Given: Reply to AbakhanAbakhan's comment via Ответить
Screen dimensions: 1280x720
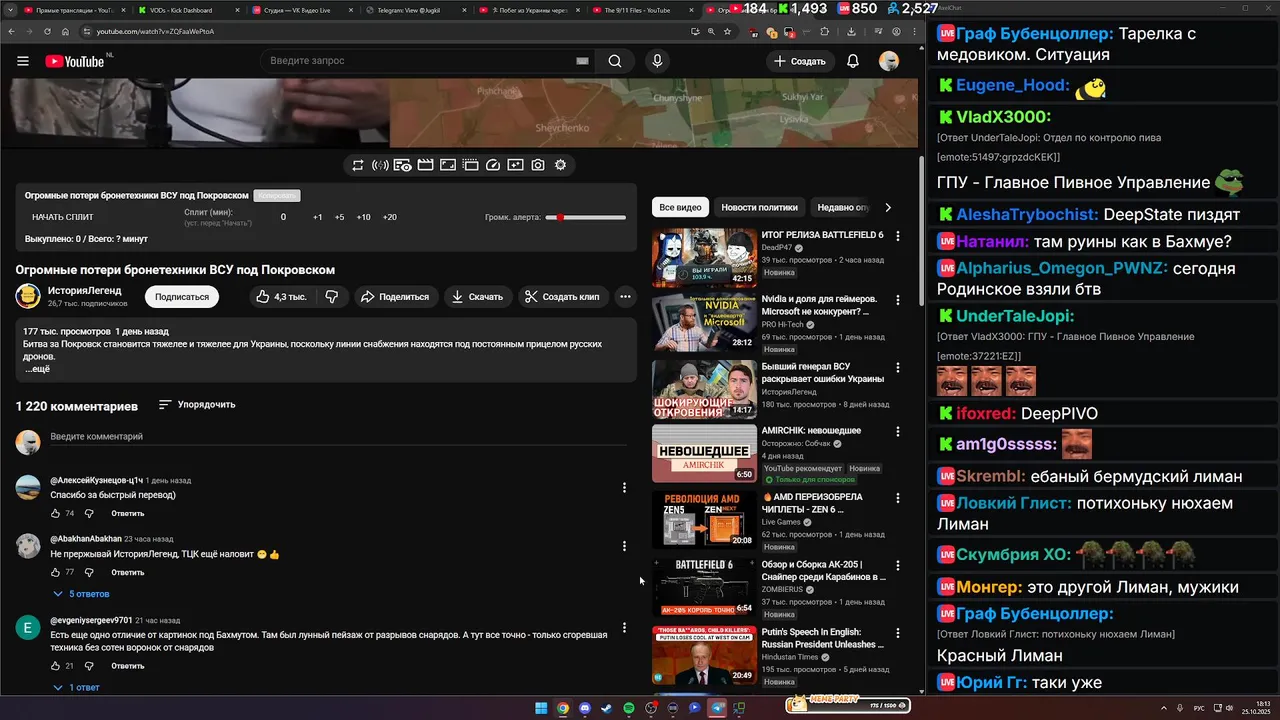Looking at the screenshot, I should [127, 573].
